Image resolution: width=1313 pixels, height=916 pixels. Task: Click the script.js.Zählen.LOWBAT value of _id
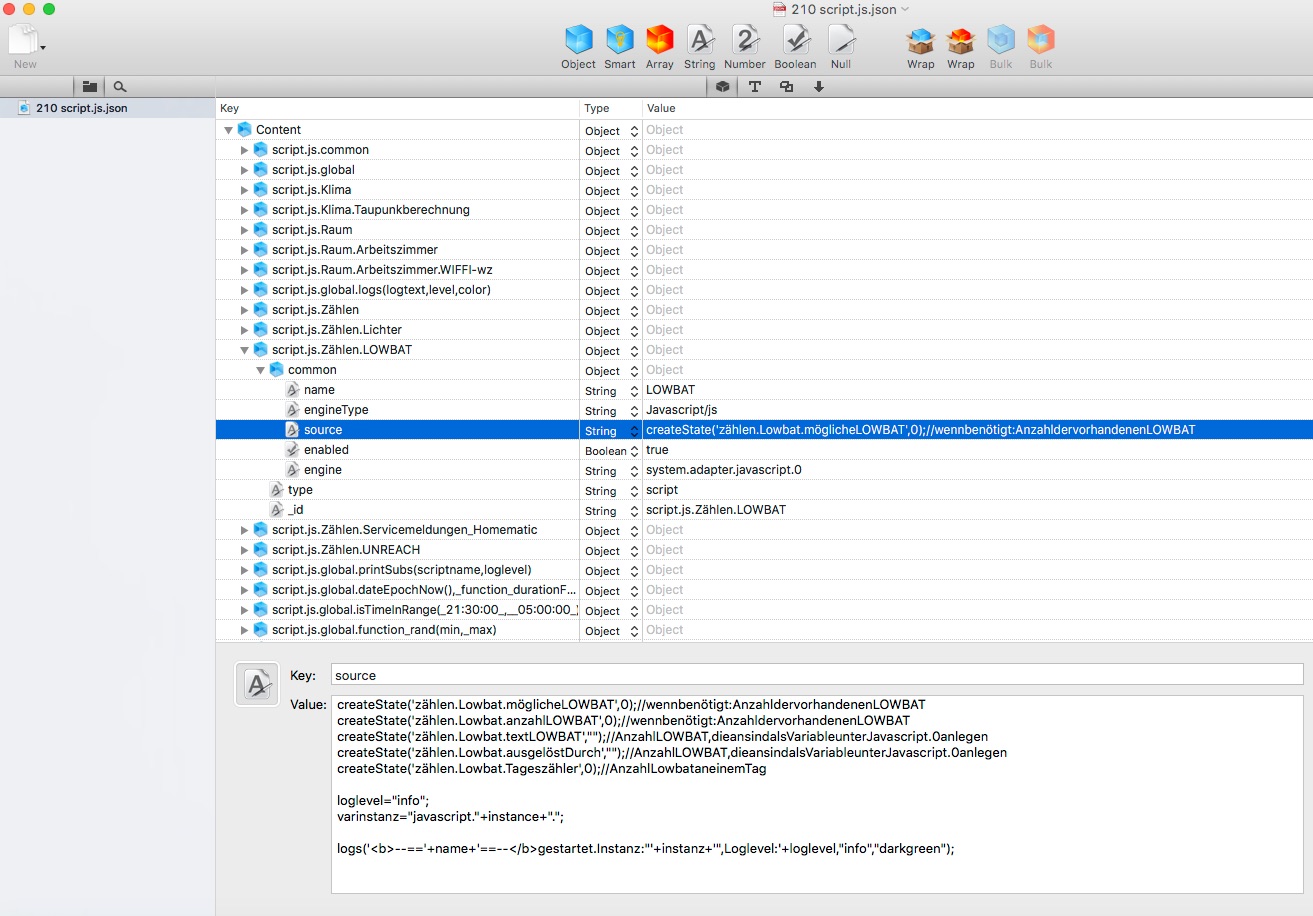click(x=716, y=510)
